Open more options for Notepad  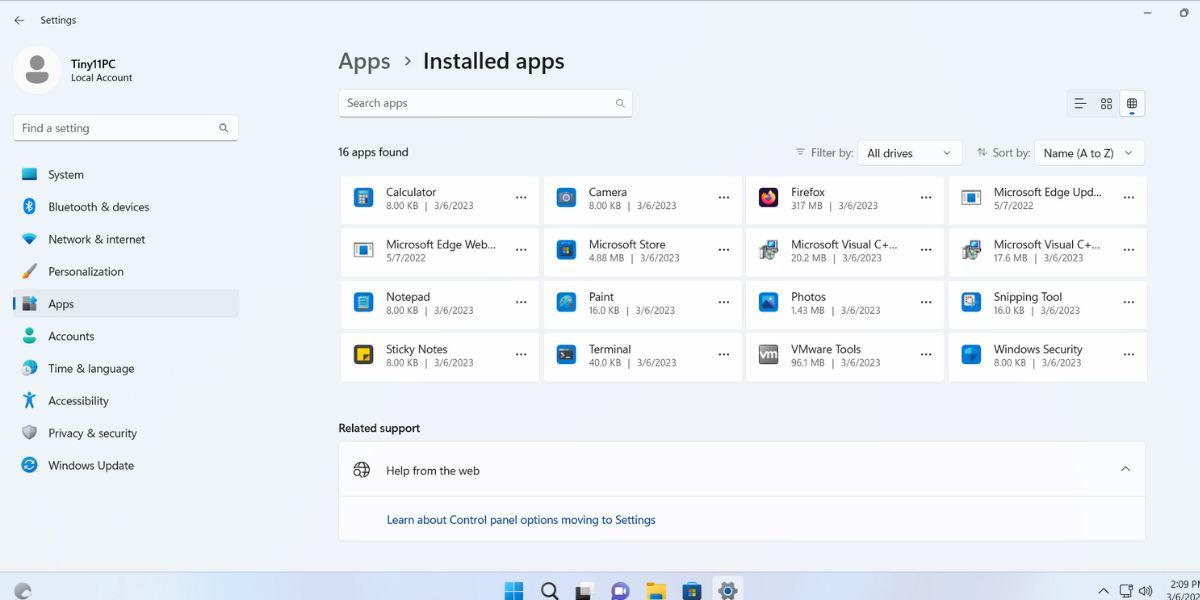point(521,302)
